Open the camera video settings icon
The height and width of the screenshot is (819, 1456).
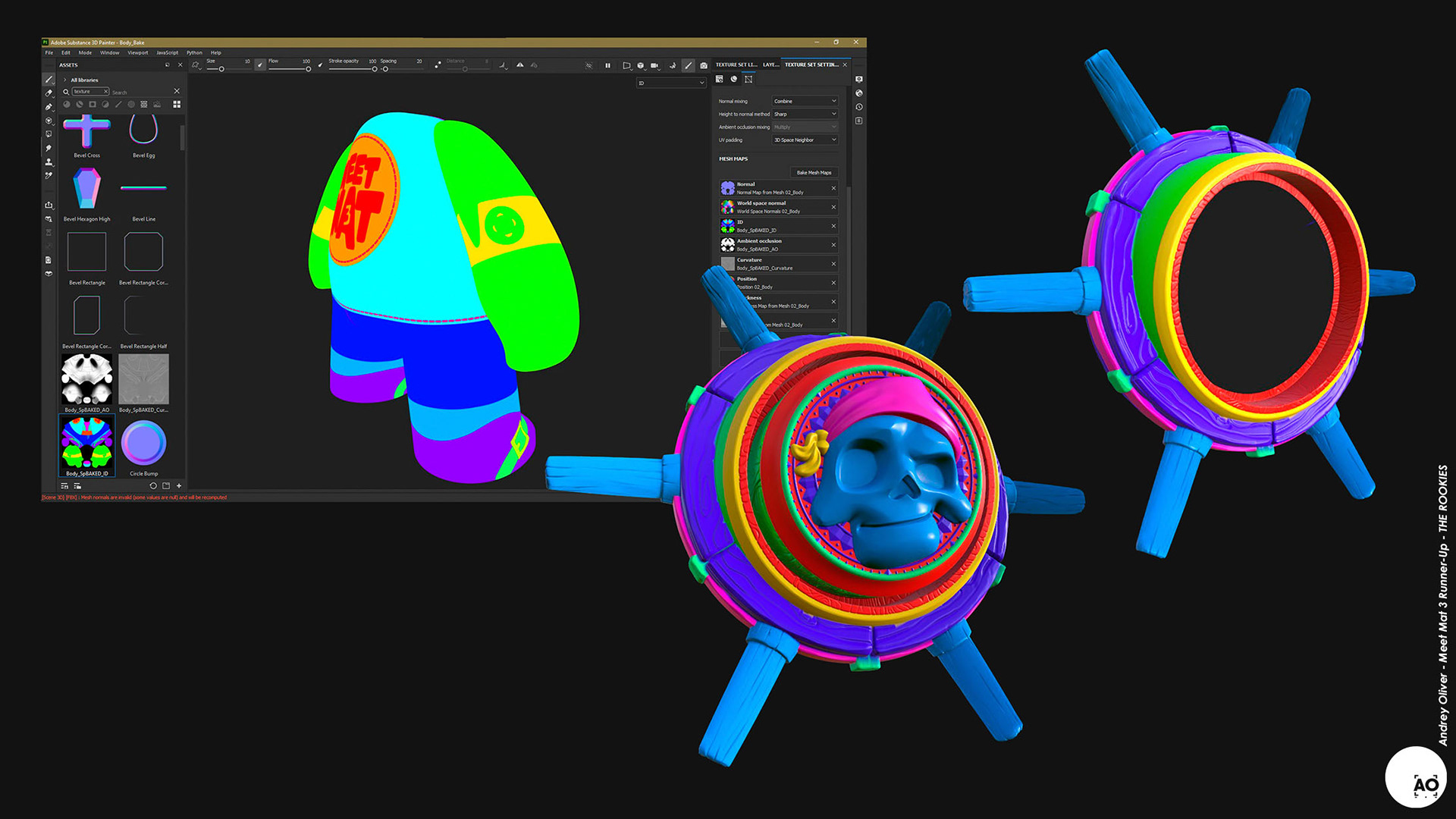click(x=654, y=65)
